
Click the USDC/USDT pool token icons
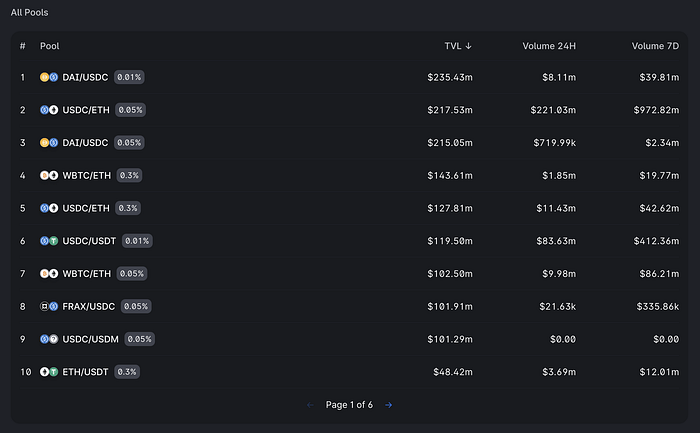click(x=49, y=241)
